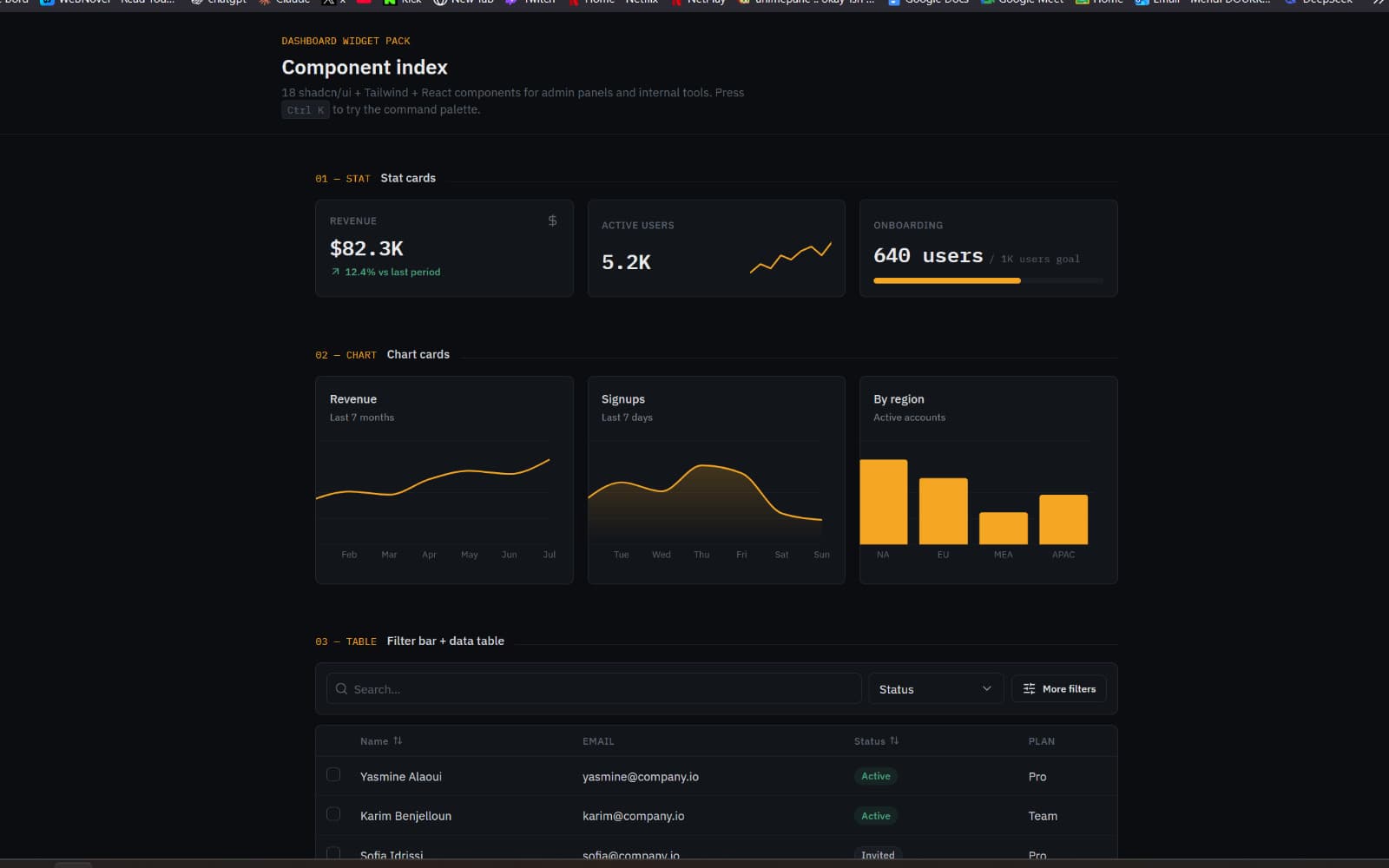Click the Active Users sparkline graphic
The height and width of the screenshot is (868, 1389).
pos(791,258)
